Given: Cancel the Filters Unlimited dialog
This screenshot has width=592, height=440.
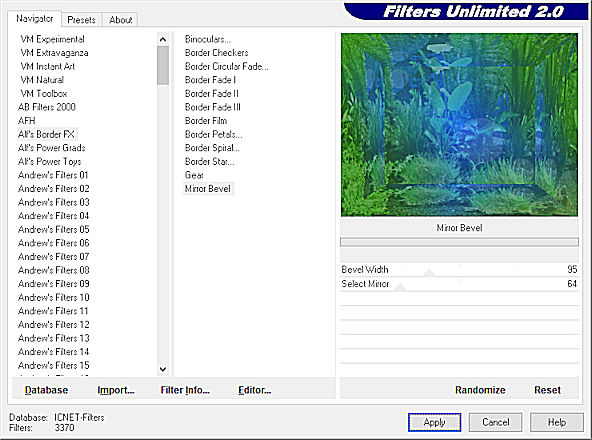Looking at the screenshot, I should (x=495, y=422).
